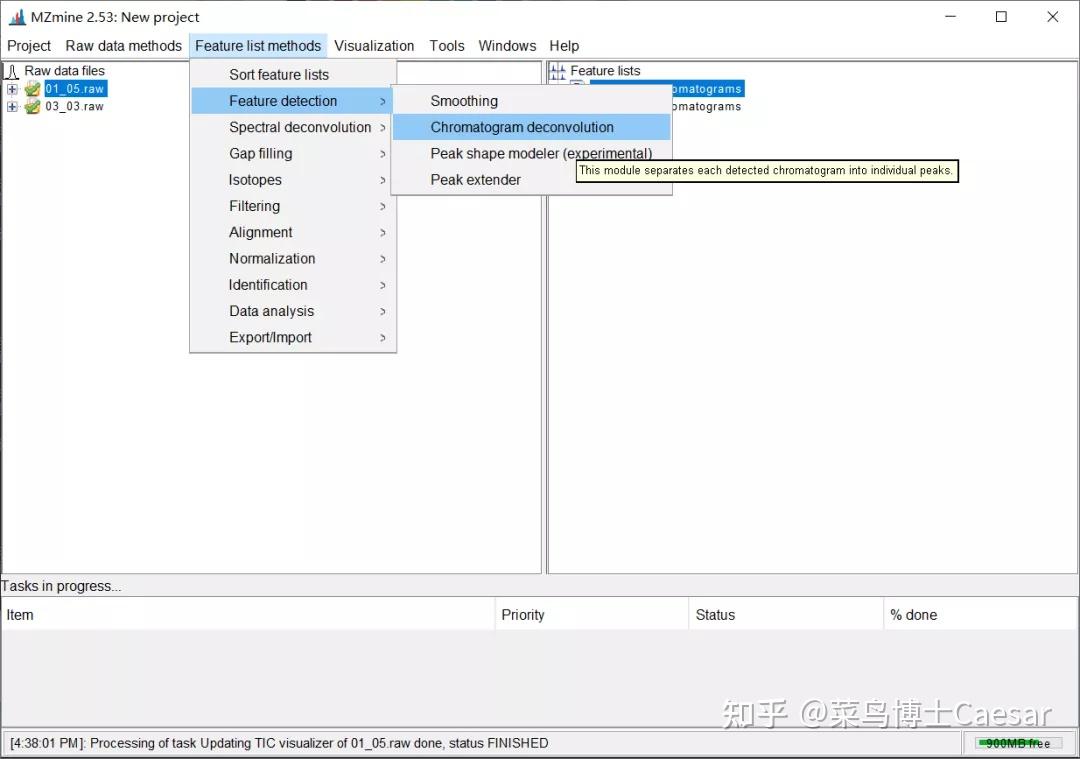Open the Tools menu
The image size is (1080, 759).
point(446,46)
